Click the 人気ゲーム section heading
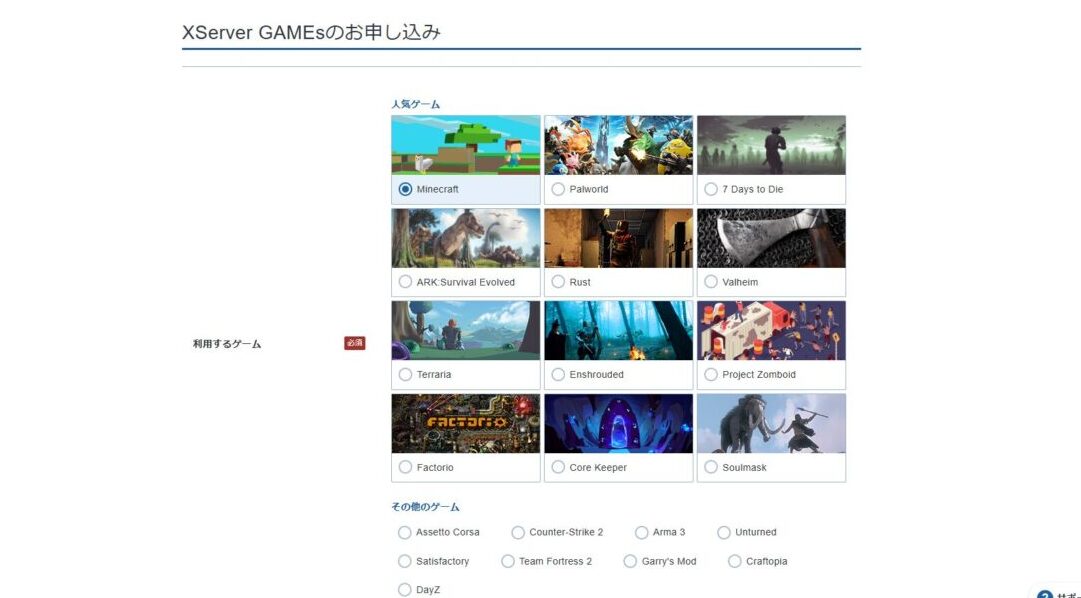Viewport: 1081px width, 598px height. coord(416,104)
